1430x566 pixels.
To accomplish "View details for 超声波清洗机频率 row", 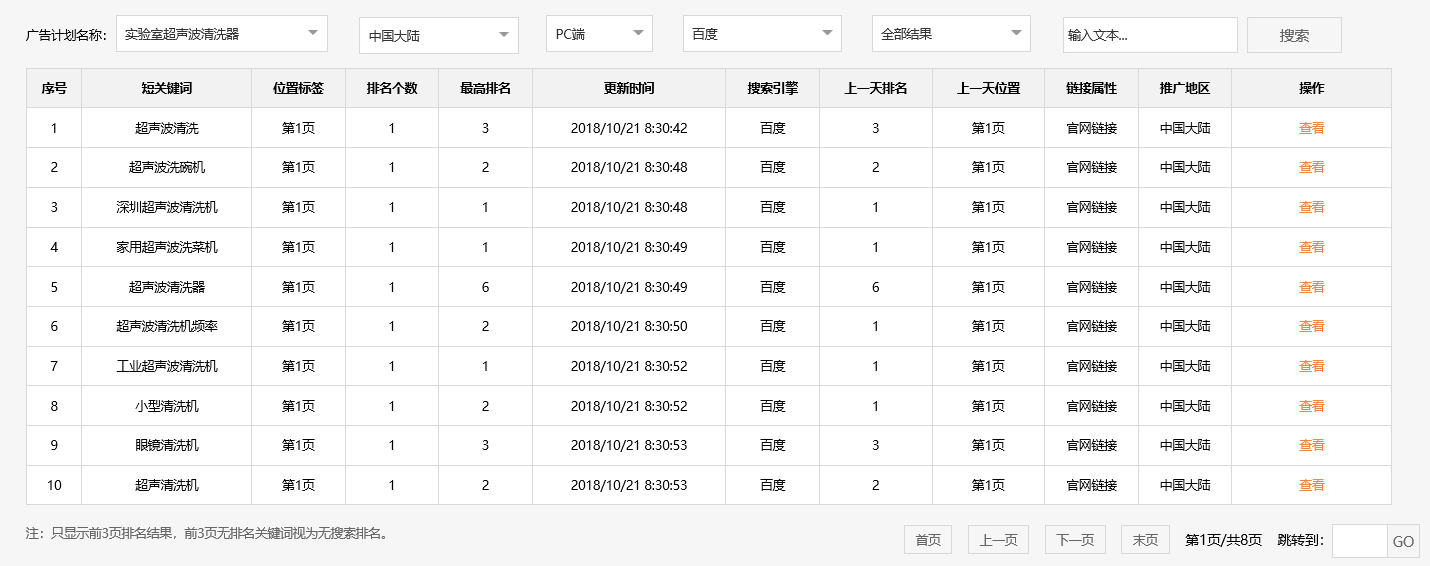I will click(1311, 326).
